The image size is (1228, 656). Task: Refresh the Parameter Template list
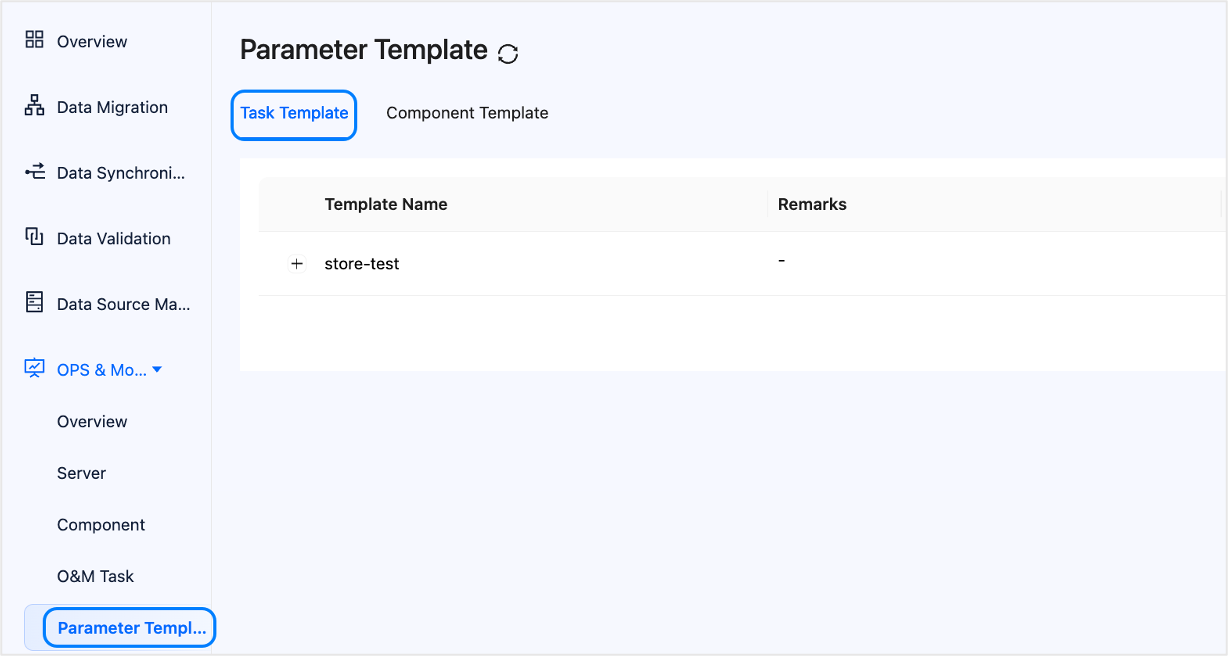[508, 53]
